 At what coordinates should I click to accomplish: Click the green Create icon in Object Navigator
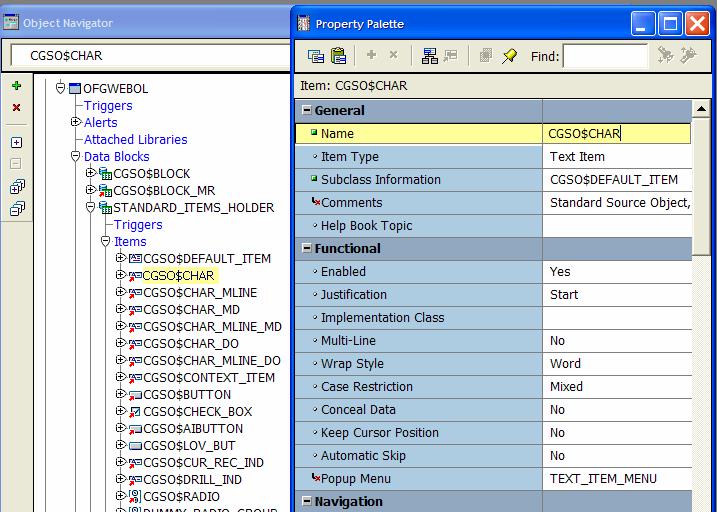[16, 88]
